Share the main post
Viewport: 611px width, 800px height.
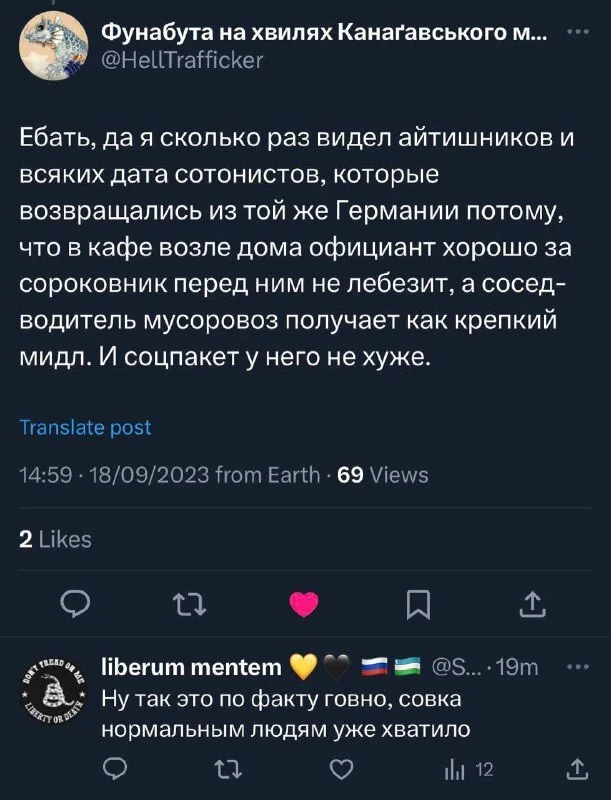[532, 605]
